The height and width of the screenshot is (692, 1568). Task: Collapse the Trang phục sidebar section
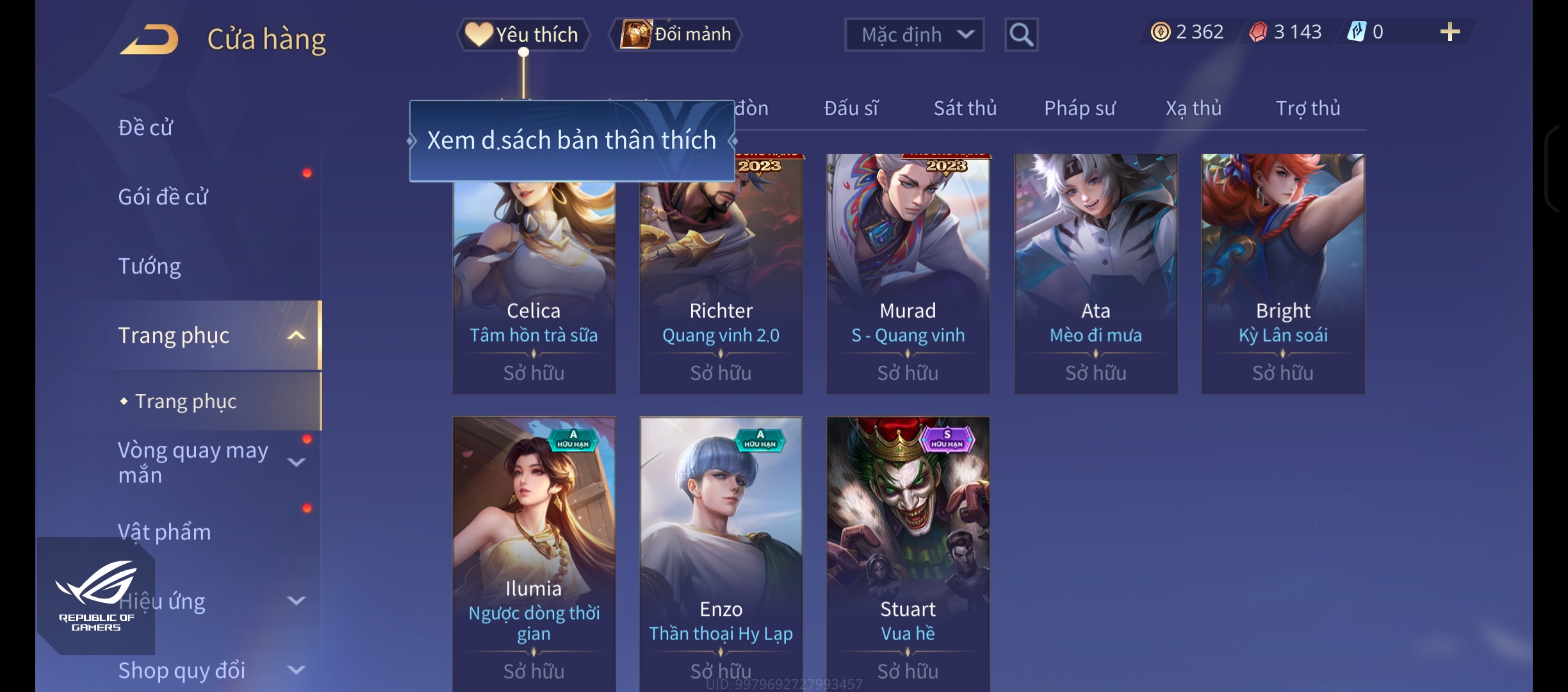pyautogui.click(x=296, y=335)
